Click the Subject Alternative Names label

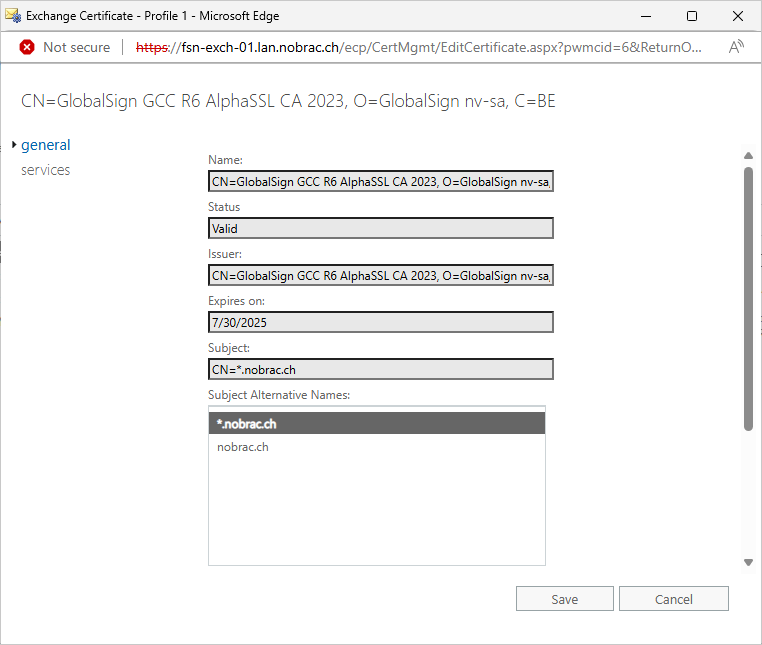[279, 395]
